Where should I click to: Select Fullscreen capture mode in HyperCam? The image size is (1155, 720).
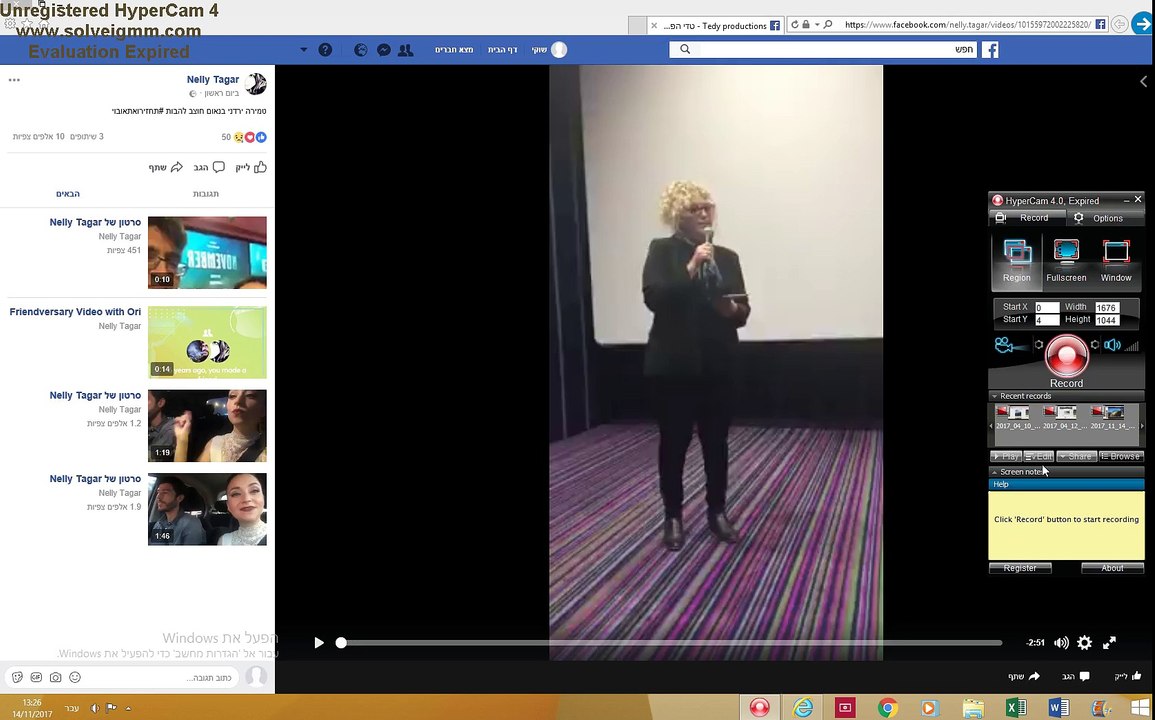[1066, 261]
